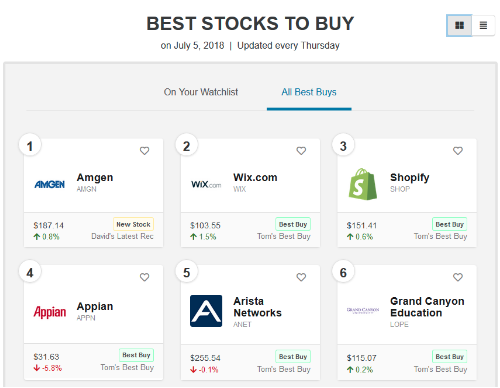Switch to list view layout
Image resolution: width=500 pixels, height=388 pixels.
tap(483, 25)
